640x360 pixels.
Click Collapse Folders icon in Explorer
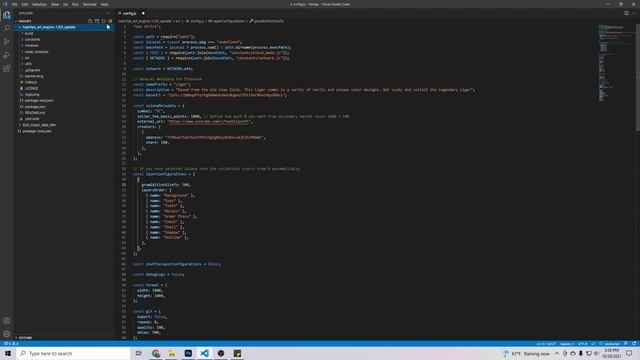(x=110, y=21)
